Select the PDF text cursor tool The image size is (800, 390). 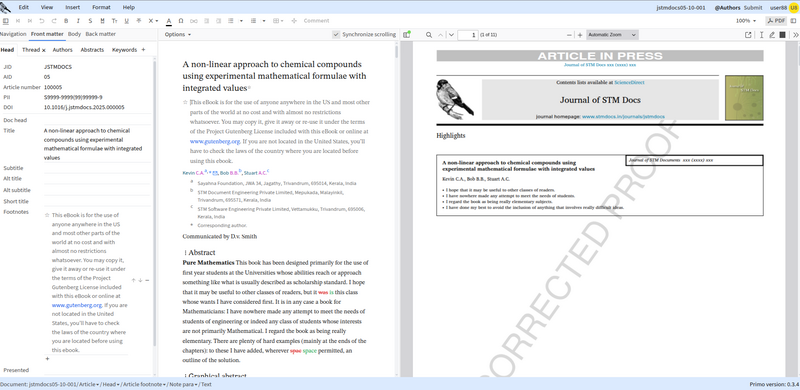click(761, 35)
